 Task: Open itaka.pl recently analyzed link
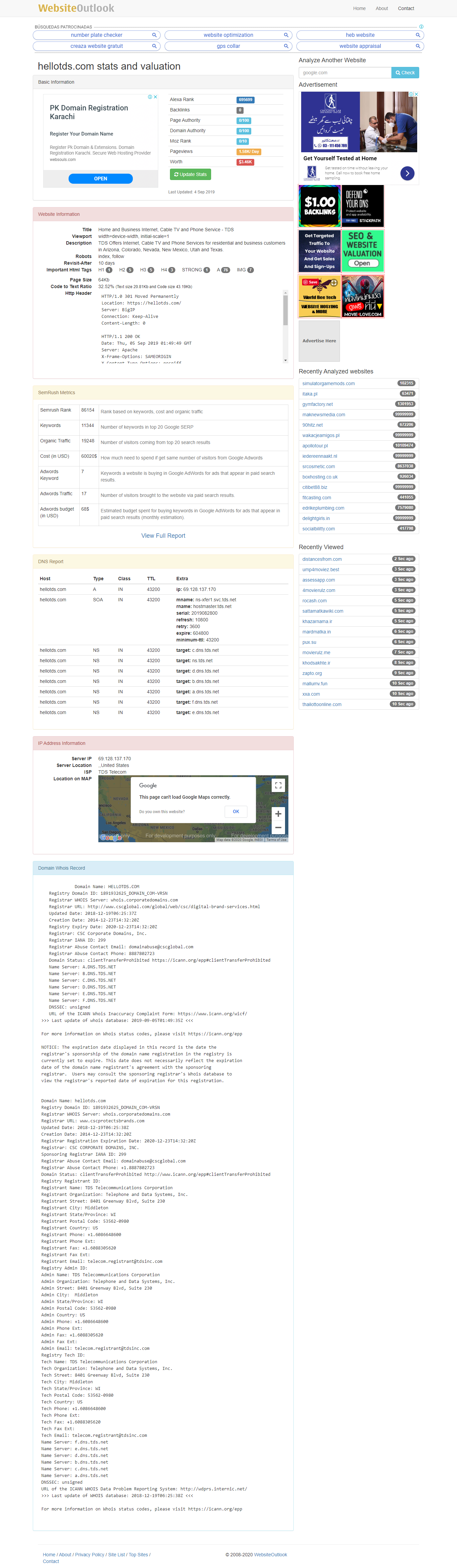pyautogui.click(x=310, y=394)
